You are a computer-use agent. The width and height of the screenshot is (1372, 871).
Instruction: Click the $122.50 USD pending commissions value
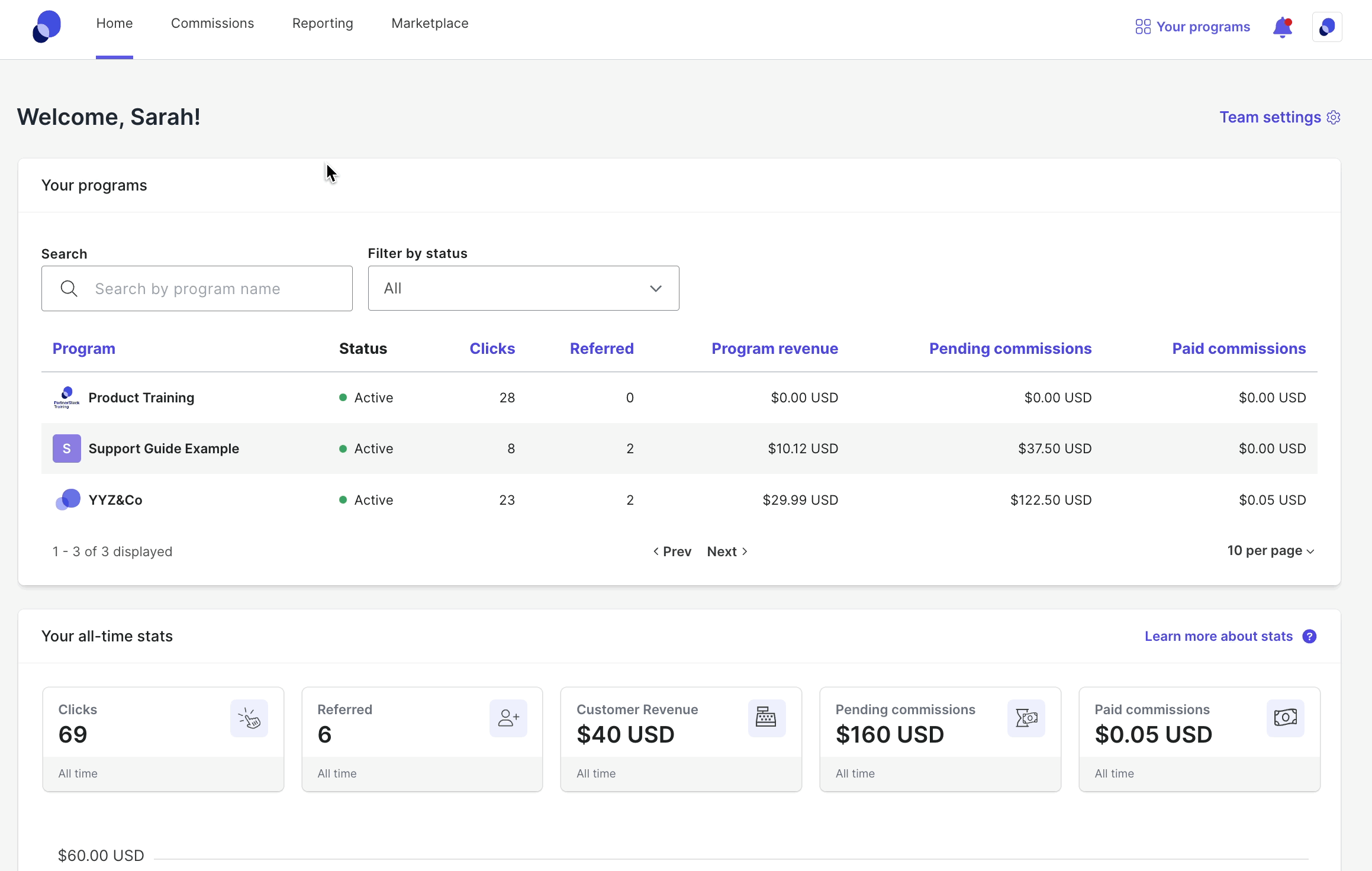pyautogui.click(x=1051, y=500)
